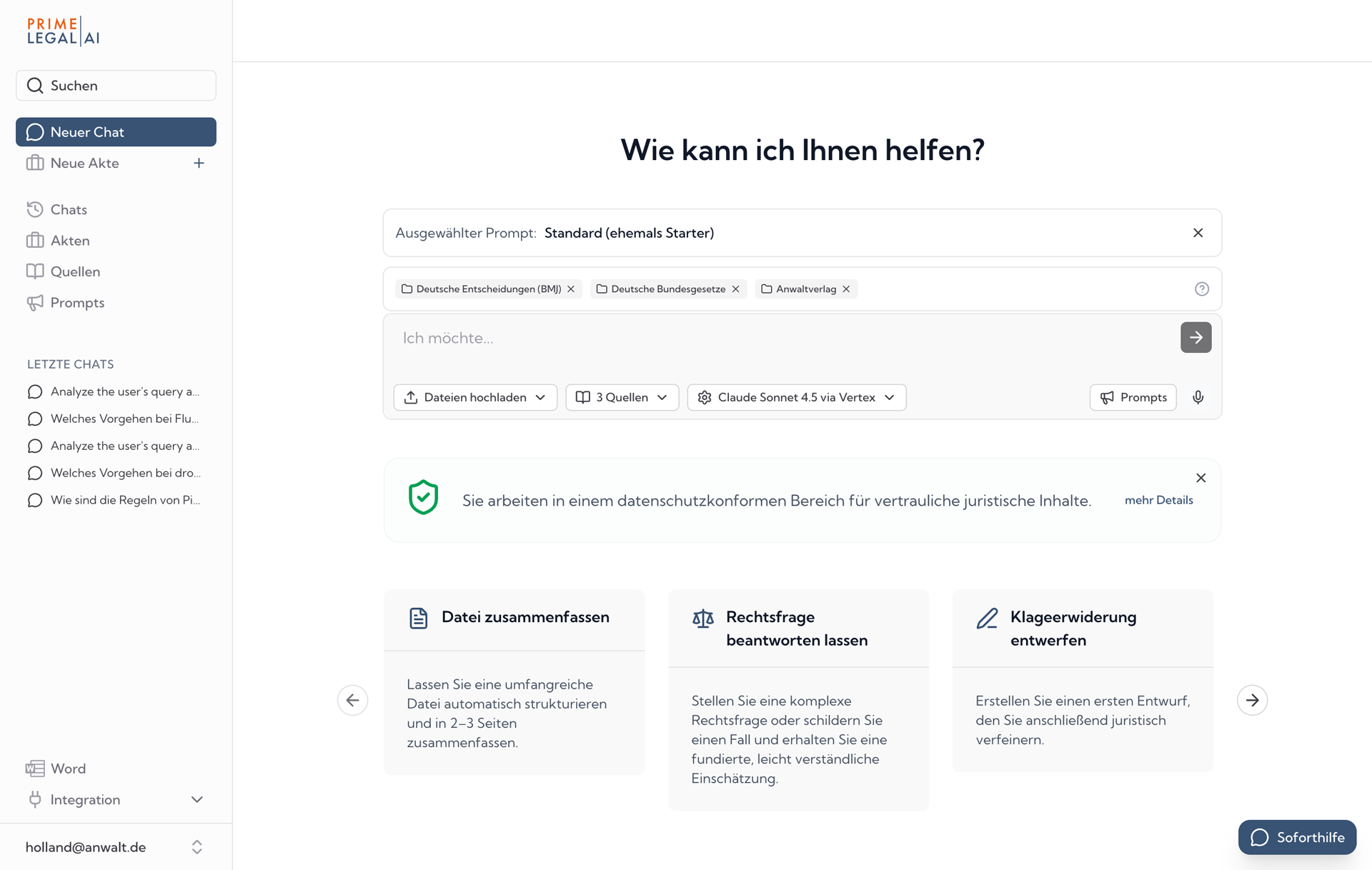Screen dimensions: 1372x870
Task: Go to Chats in the sidebar
Action: coord(69,209)
